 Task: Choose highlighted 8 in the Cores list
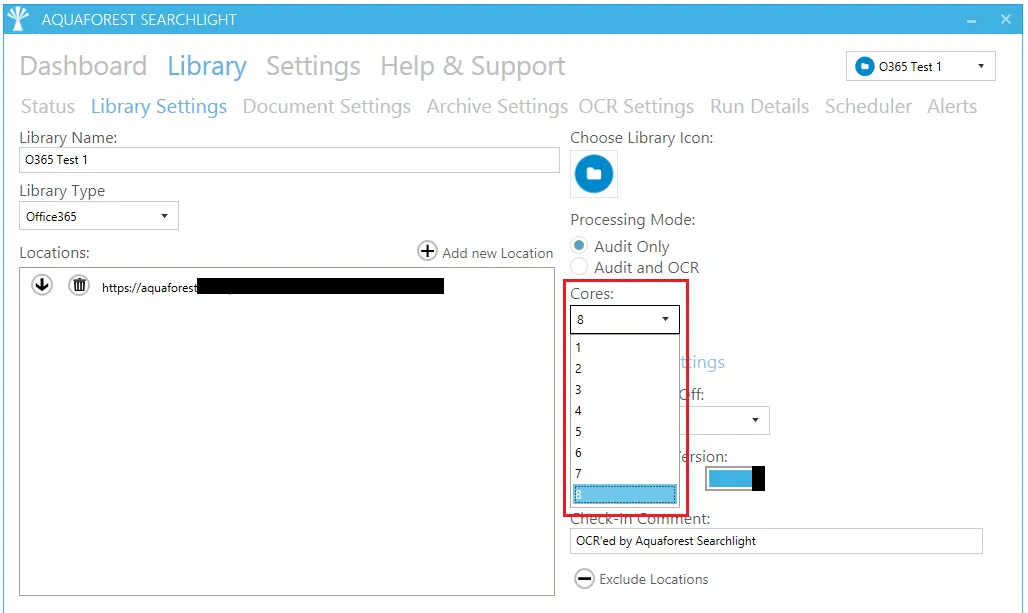click(x=625, y=494)
